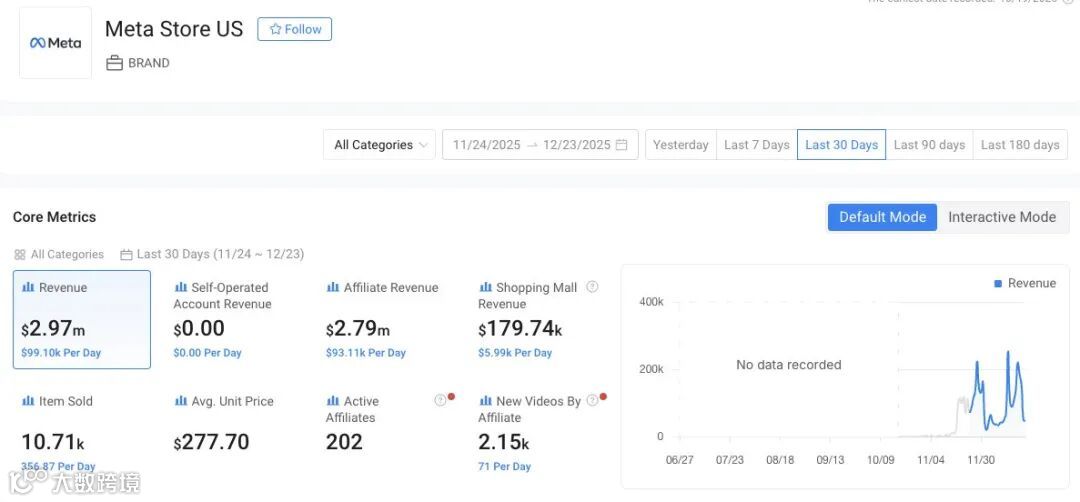Open help icon for Active Affiliates
Screen dimensions: 1080x502
[x=440, y=400]
